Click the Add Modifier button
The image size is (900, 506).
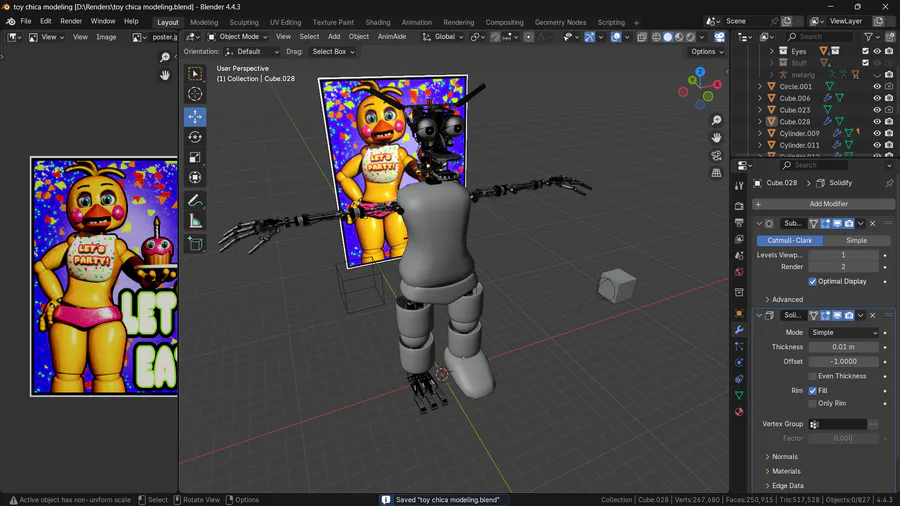tap(823, 204)
